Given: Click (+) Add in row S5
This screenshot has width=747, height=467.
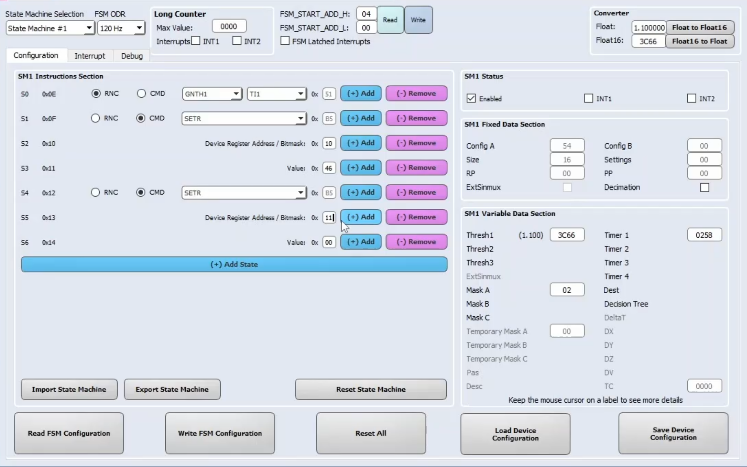Looking at the screenshot, I should tap(361, 217).
